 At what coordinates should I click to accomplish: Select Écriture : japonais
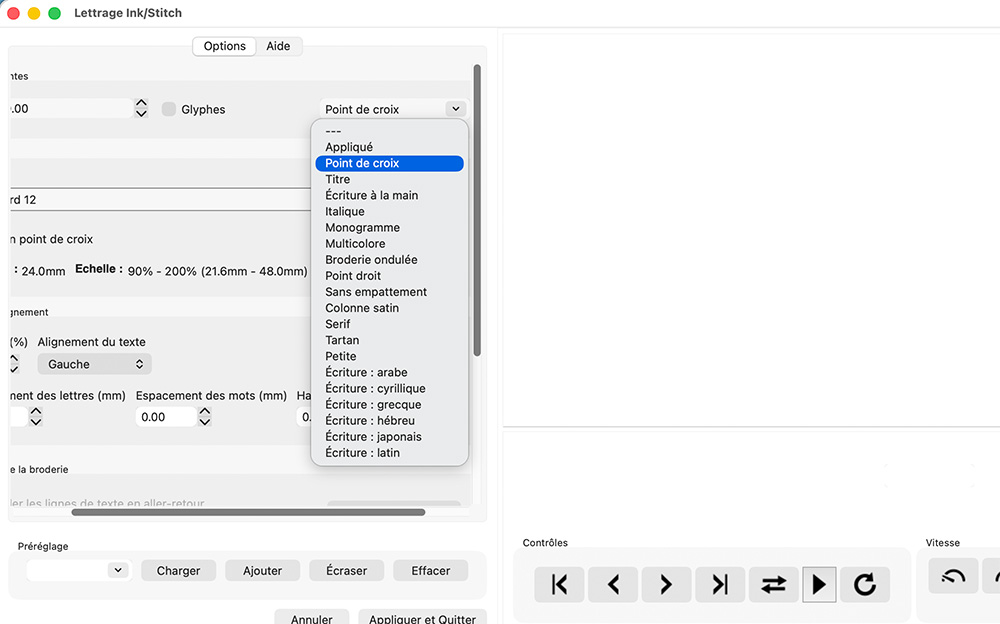pyautogui.click(x=390, y=436)
